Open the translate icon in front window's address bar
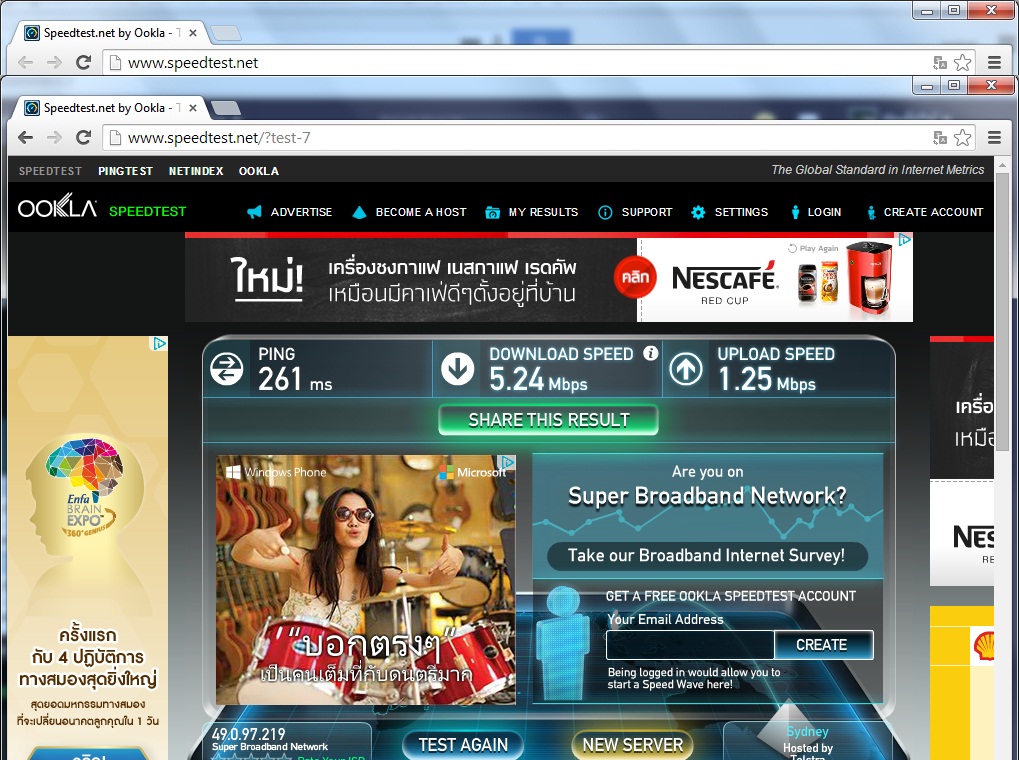Image resolution: width=1019 pixels, height=760 pixels. pos(940,137)
